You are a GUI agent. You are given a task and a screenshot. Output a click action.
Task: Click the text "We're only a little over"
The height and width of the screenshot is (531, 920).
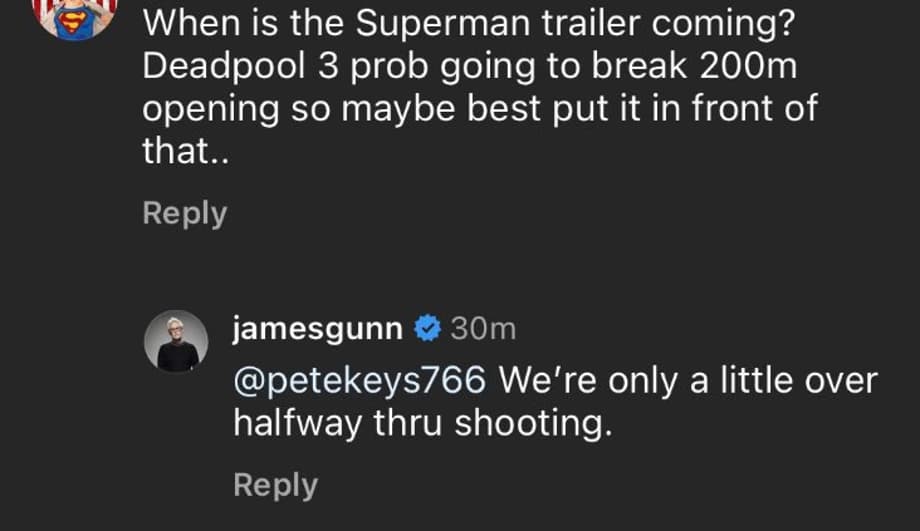687,380
